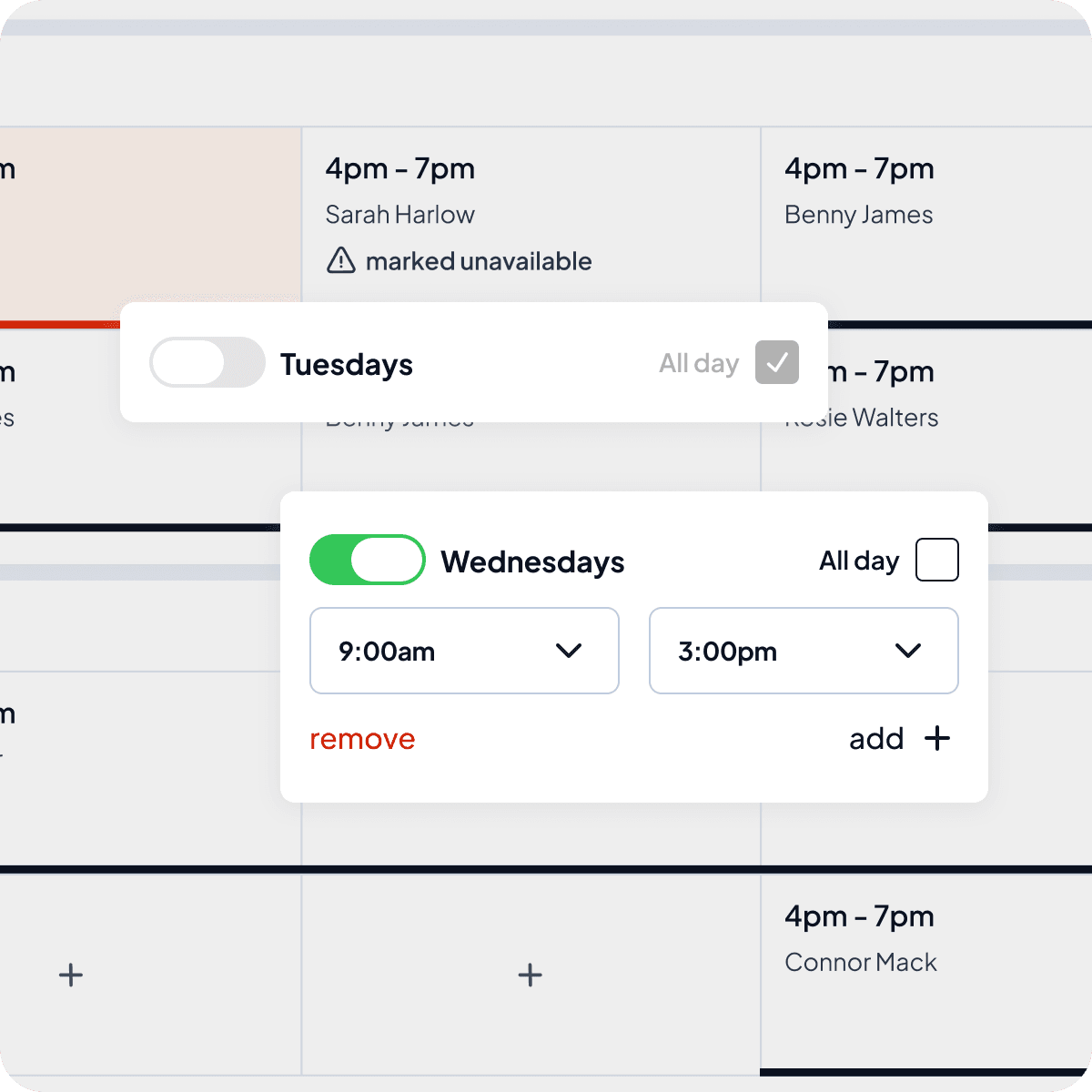Check the Wednesdays All day checkbox
Viewport: 1092px width, 1092px height.
coord(937,560)
